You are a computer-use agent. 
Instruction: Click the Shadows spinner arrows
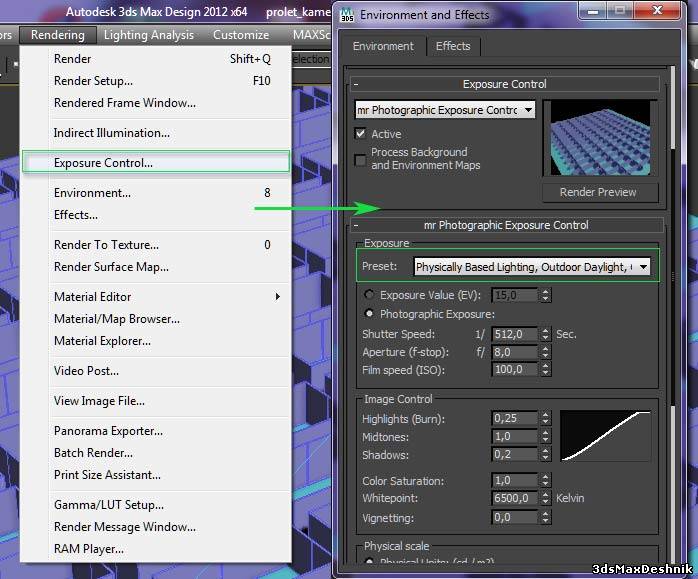546,454
